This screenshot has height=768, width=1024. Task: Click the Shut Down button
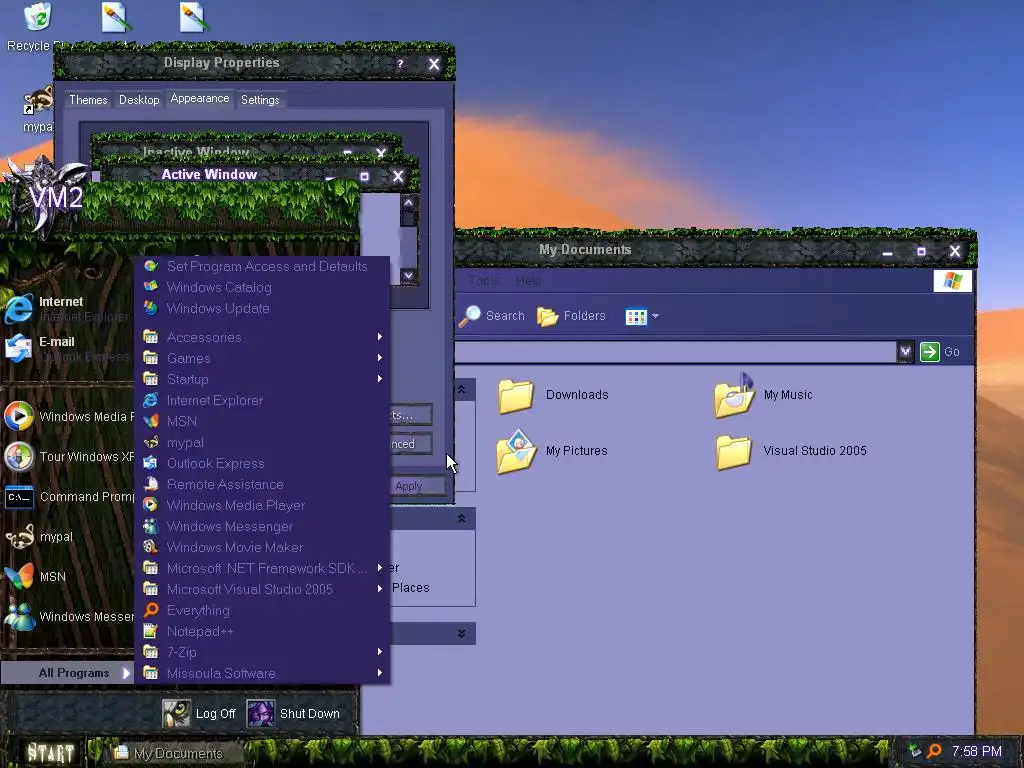(294, 713)
